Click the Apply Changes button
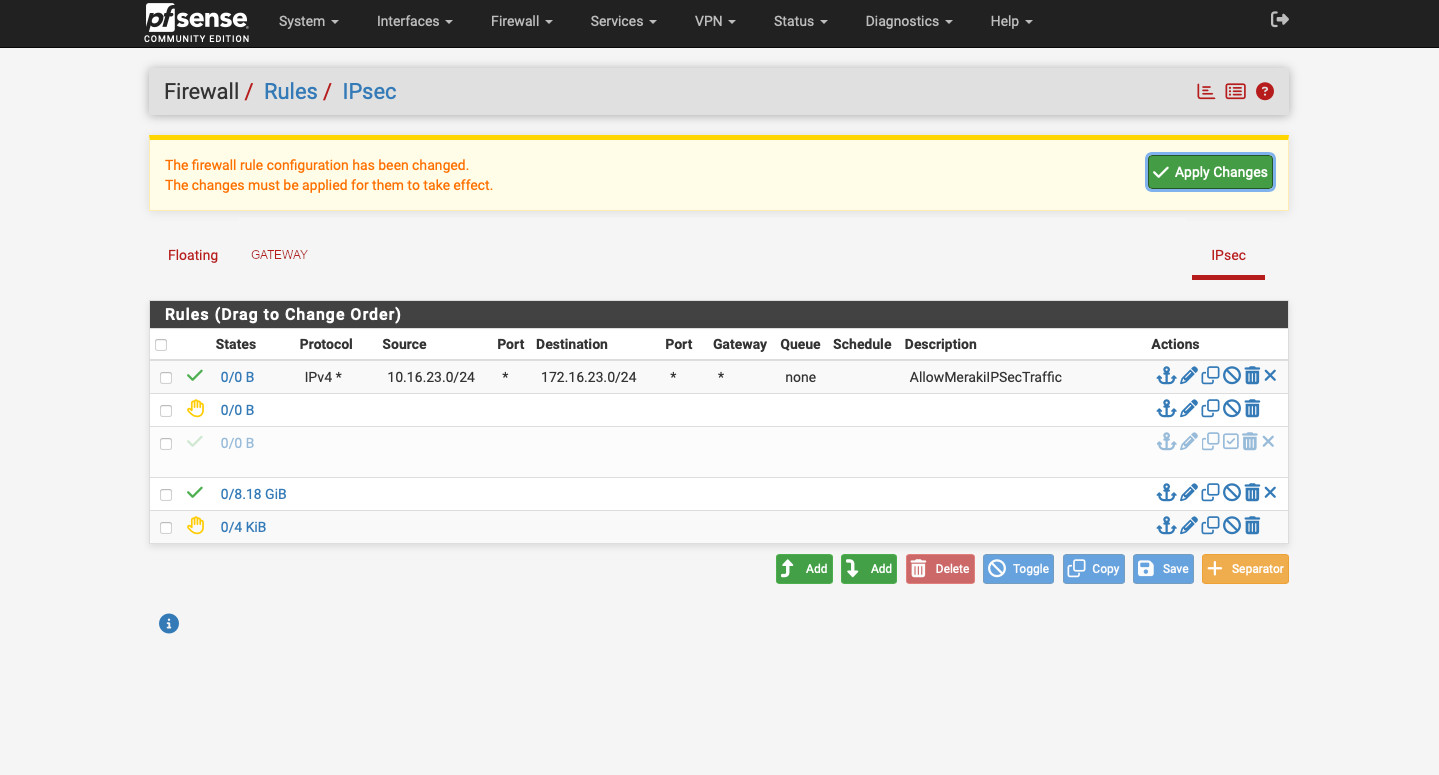The width and height of the screenshot is (1439, 775). pos(1210,172)
